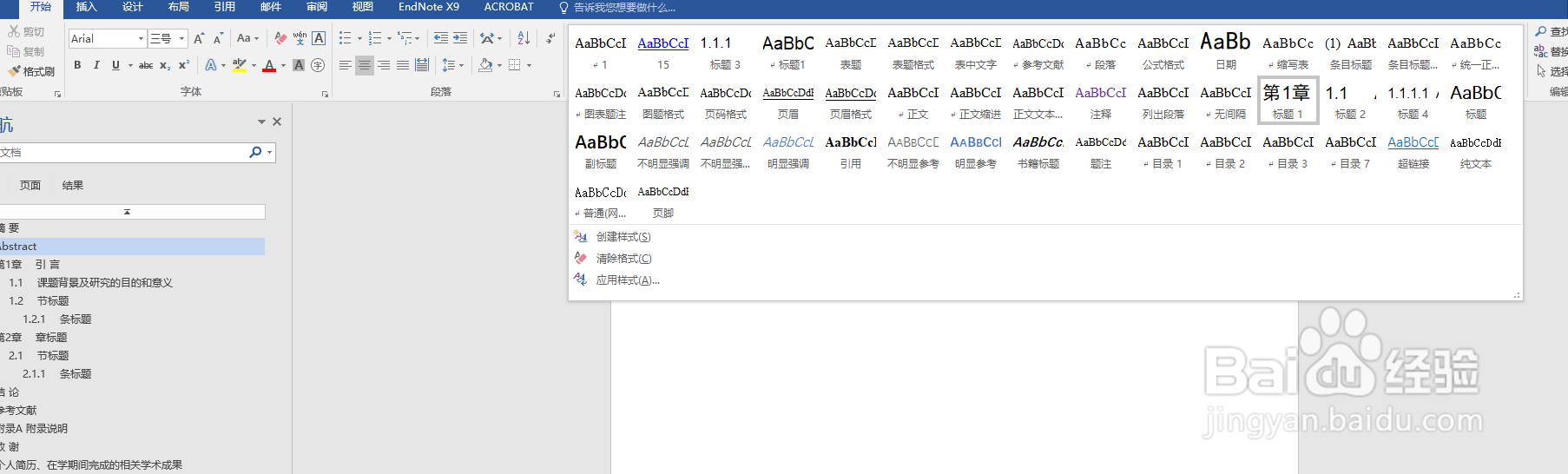This screenshot has width=1568, height=474.
Task: Click the Format Painter (格式刷) brush
Action: [31, 71]
